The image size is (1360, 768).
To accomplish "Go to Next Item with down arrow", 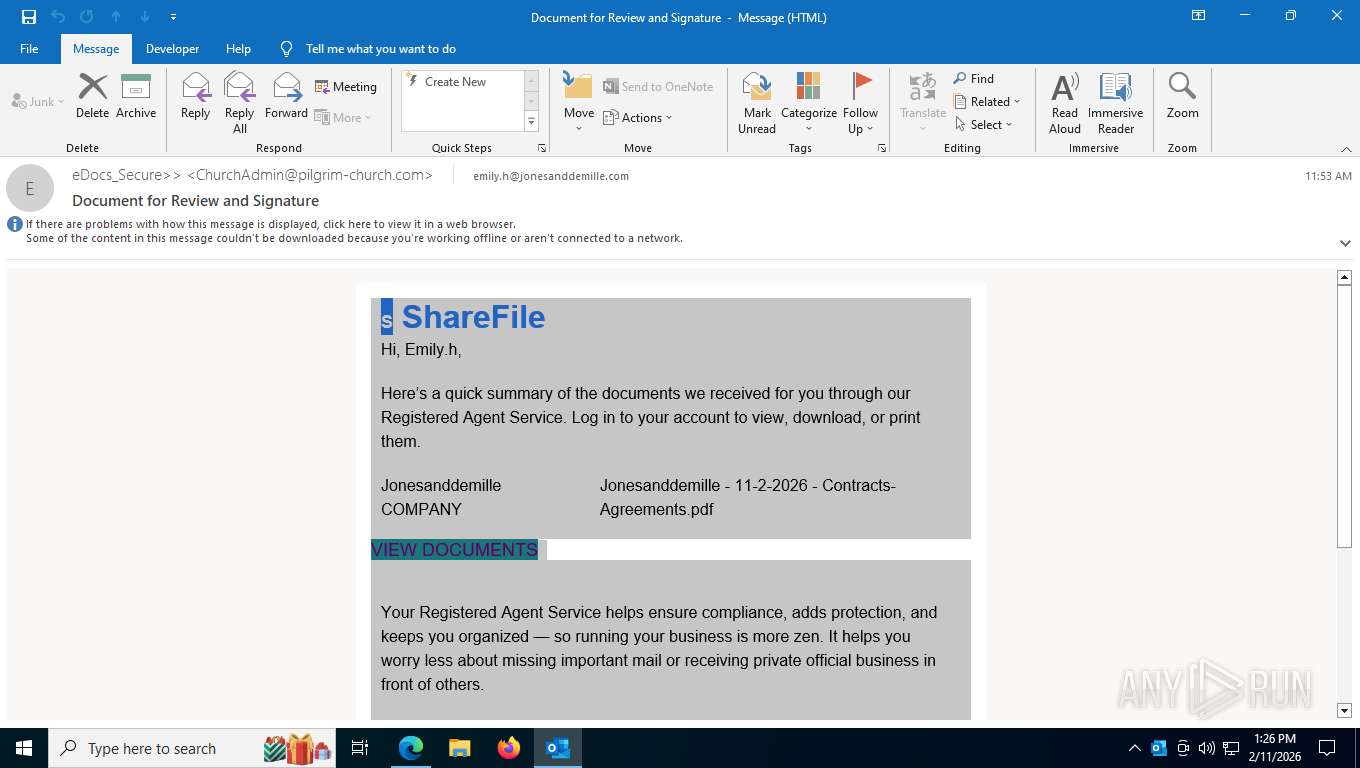I will (x=145, y=17).
